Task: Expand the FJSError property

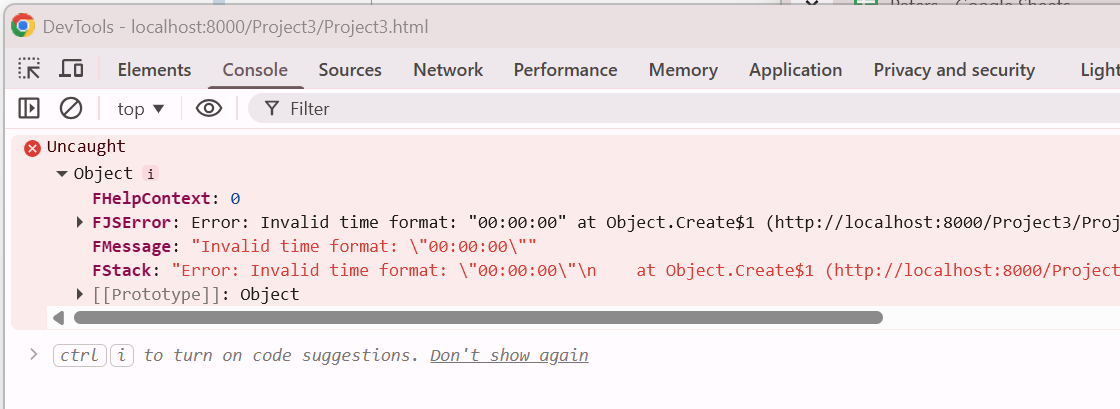Action: point(80,222)
